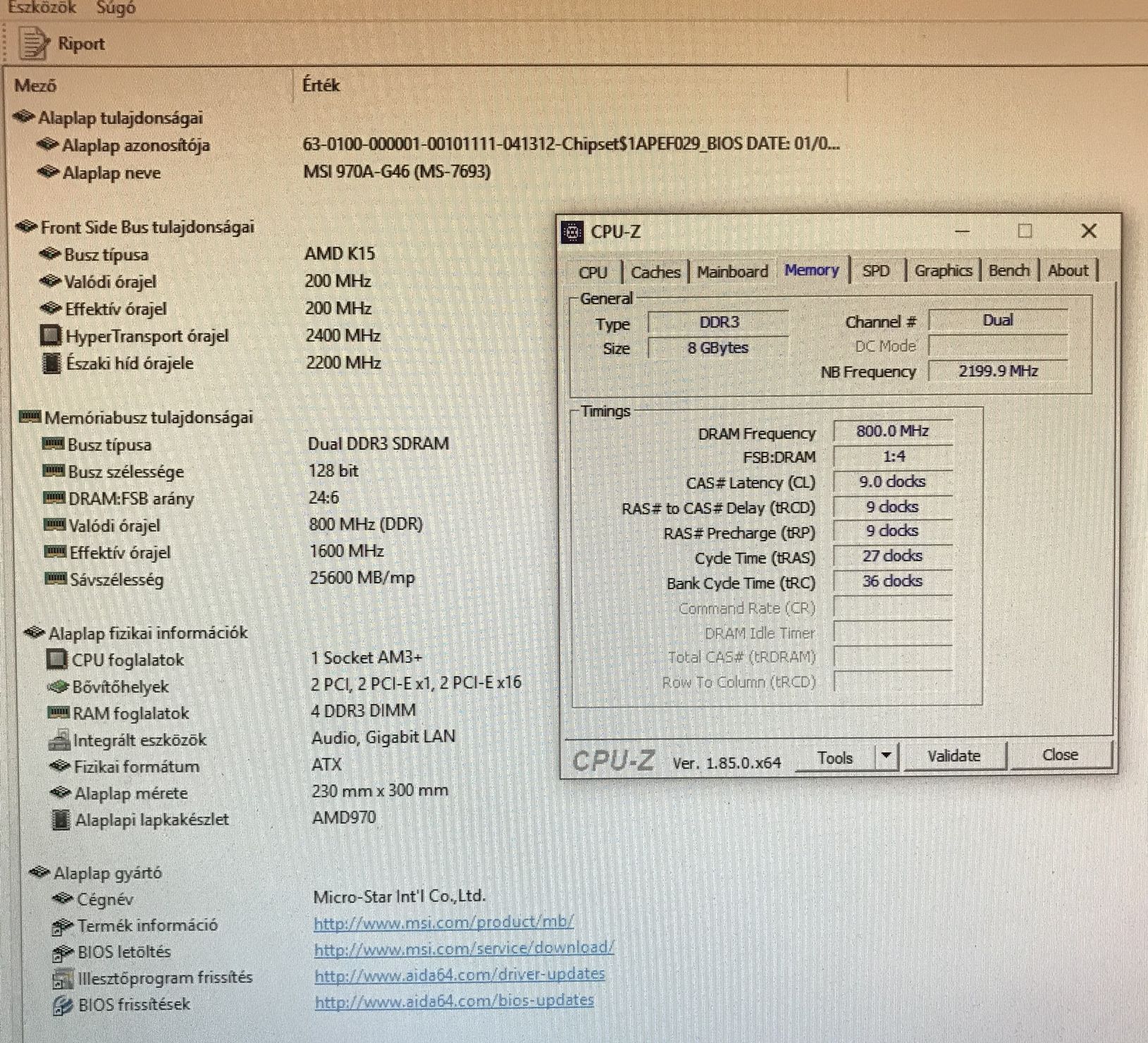Select the MSI 970A-G46 (MS-7693) value
Viewport: 1148px width, 1043px height.
coord(397,171)
